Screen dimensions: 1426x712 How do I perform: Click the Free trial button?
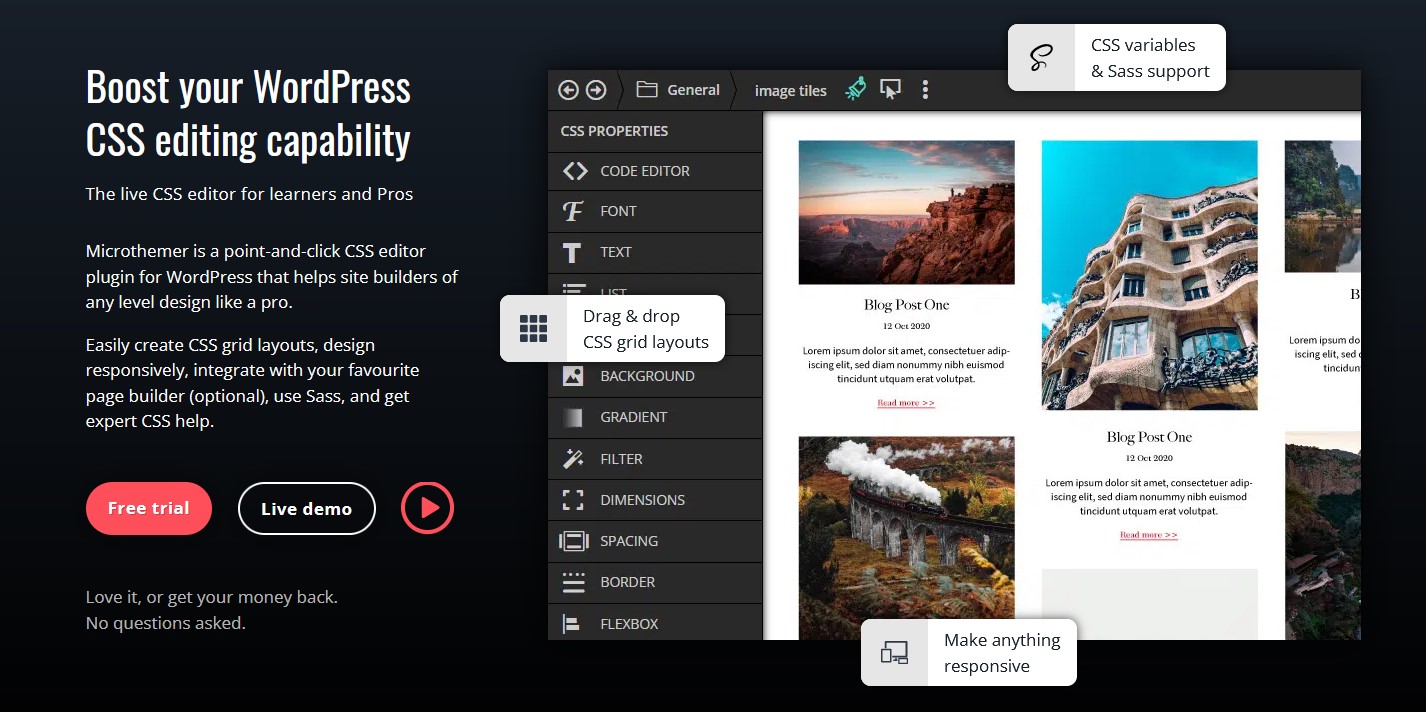click(149, 508)
